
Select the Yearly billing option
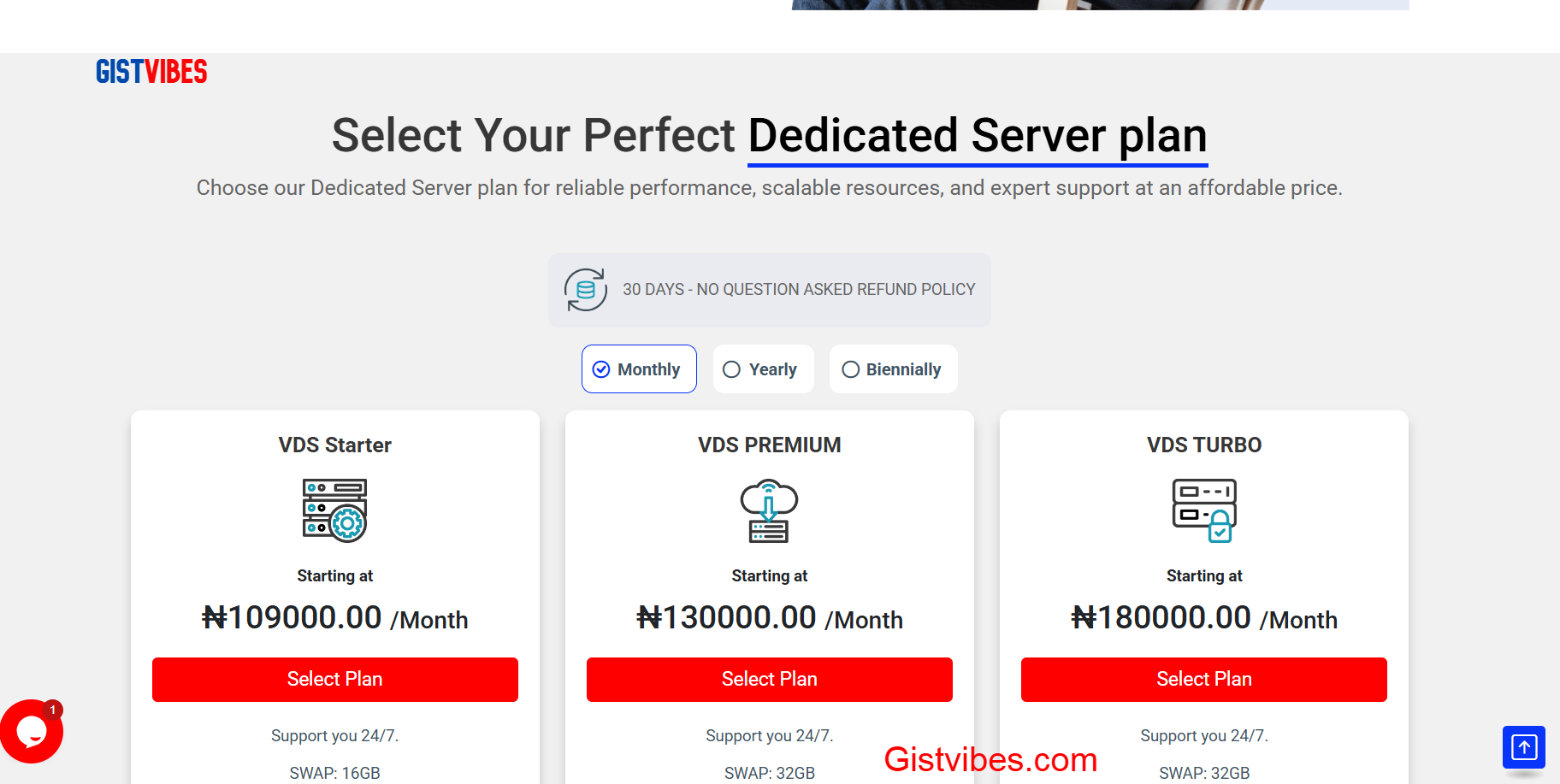763,369
